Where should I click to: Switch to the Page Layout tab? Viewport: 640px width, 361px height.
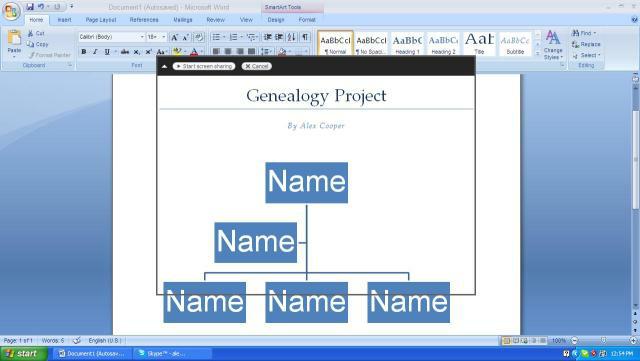(101, 20)
